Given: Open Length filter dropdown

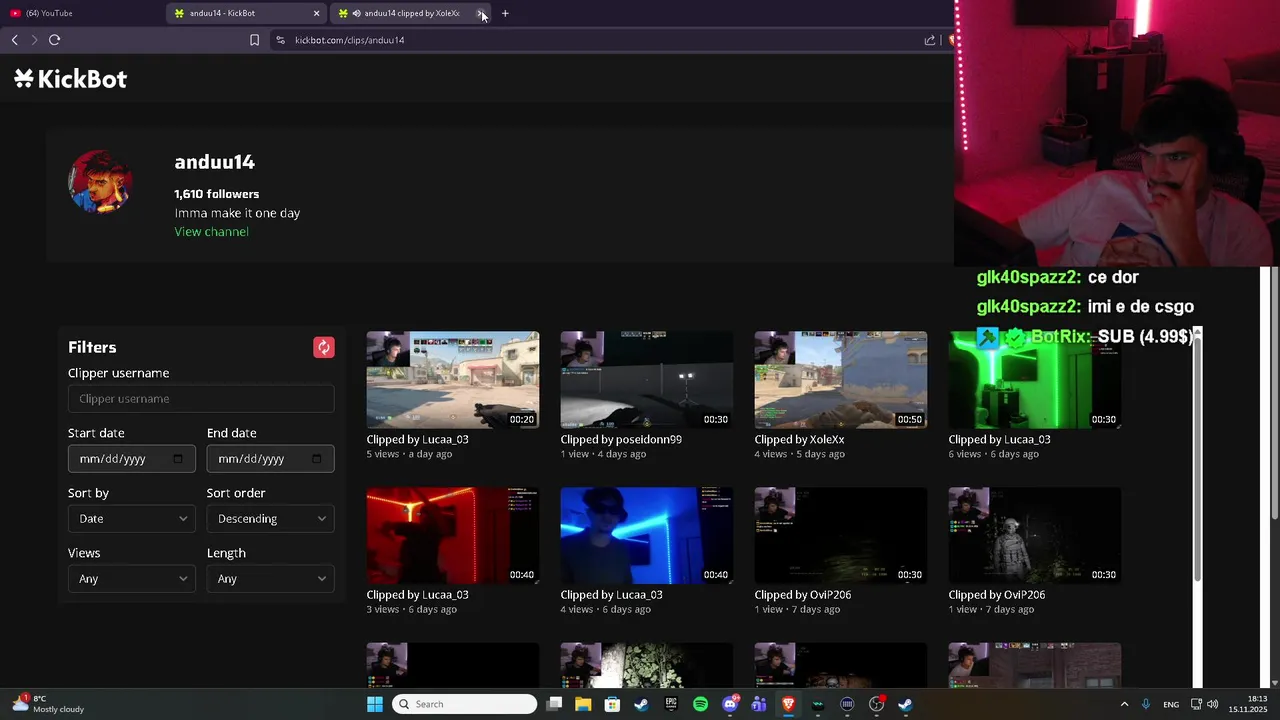Looking at the screenshot, I should 270,579.
